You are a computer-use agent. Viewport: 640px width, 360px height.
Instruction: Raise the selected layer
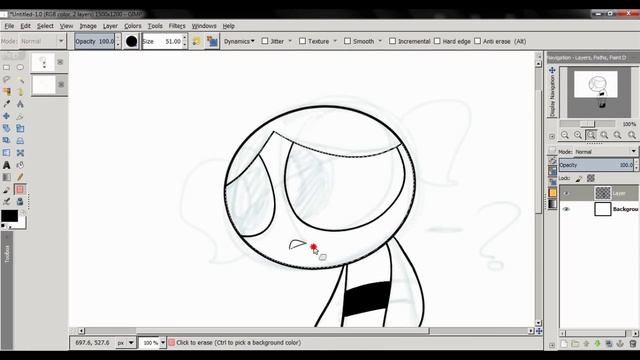click(x=587, y=344)
